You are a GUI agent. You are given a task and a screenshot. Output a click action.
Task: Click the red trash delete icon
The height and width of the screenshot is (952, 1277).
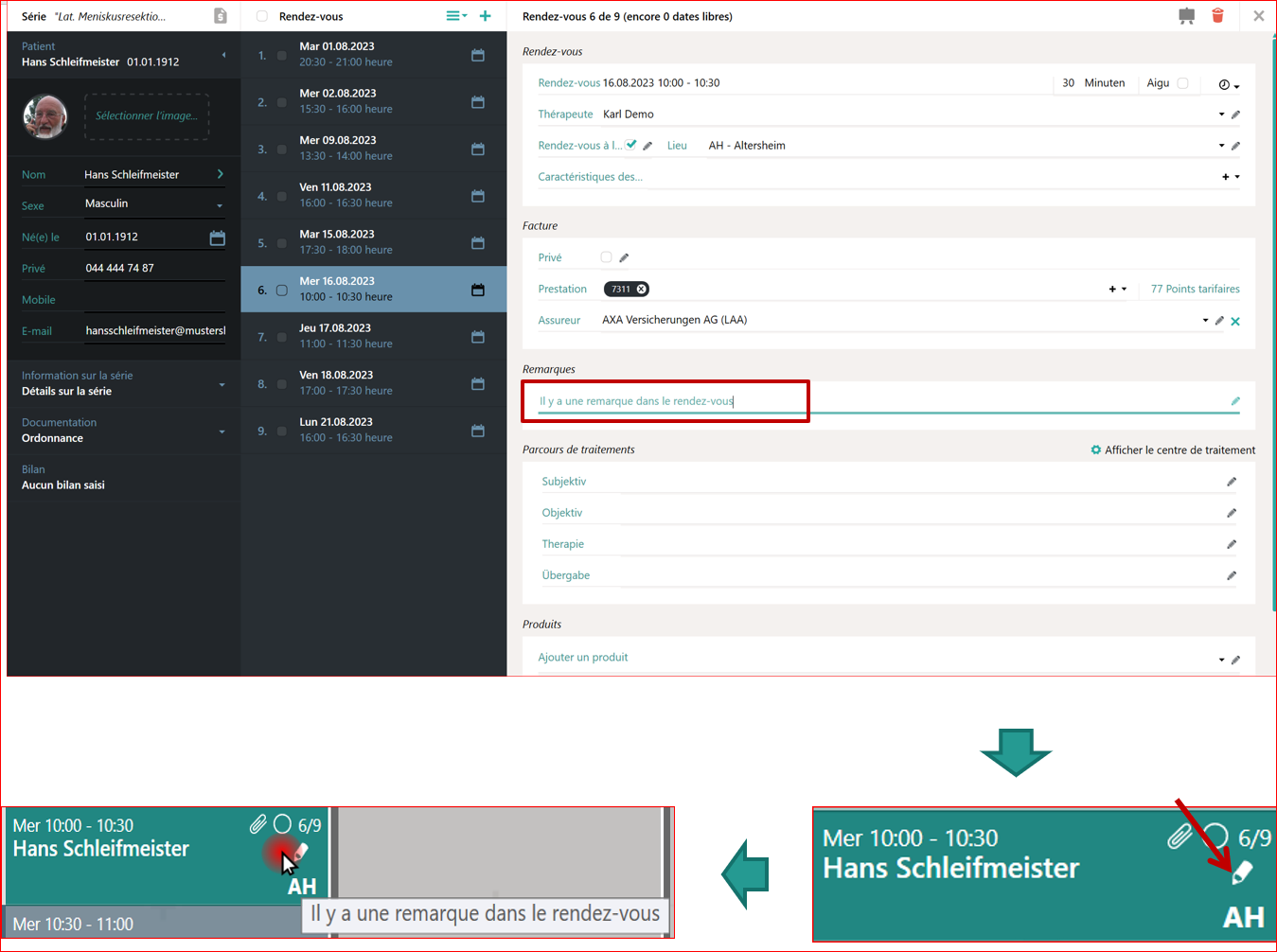[1217, 15]
